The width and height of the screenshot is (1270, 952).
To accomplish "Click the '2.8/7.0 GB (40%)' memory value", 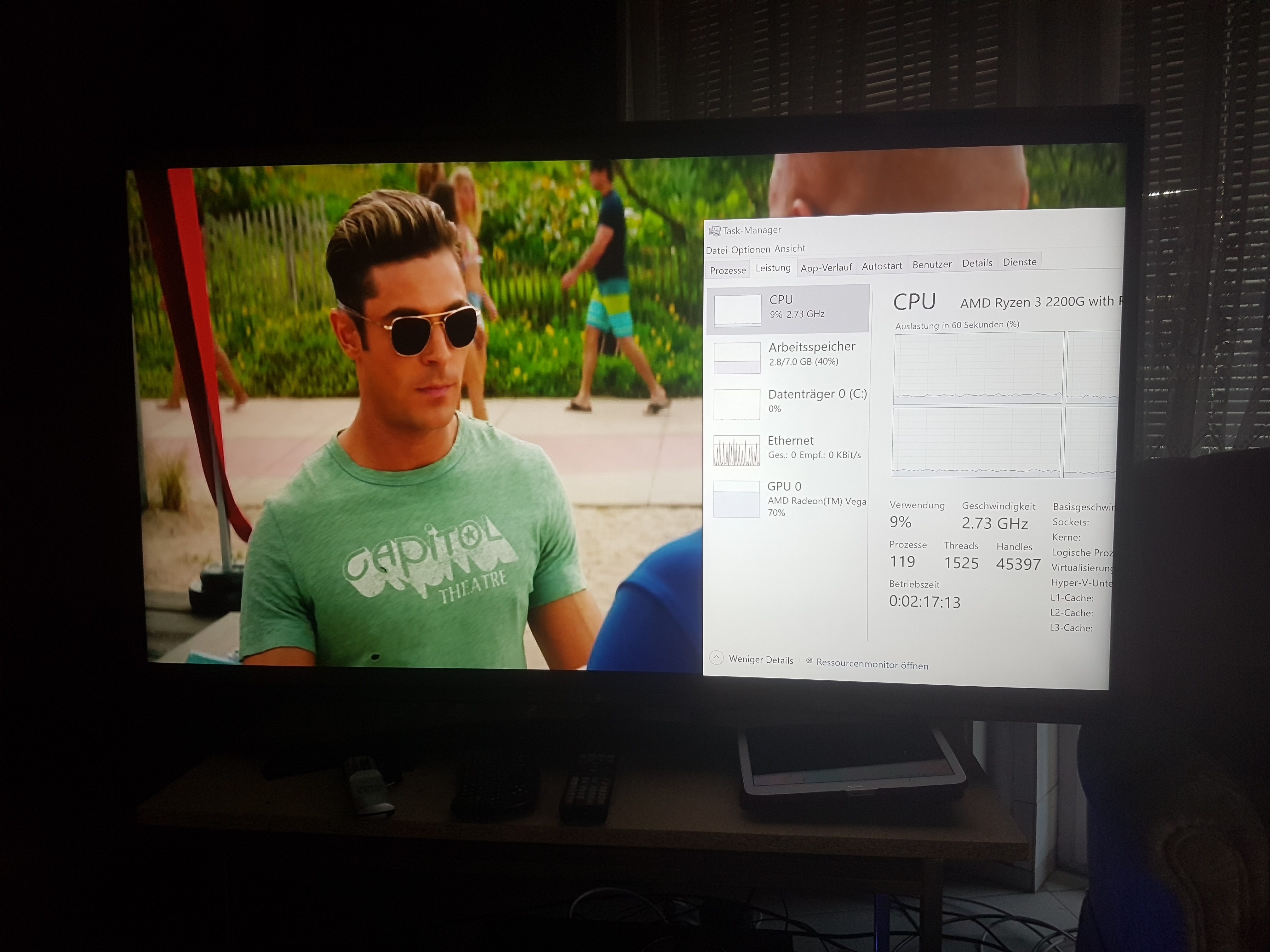I will tap(803, 361).
